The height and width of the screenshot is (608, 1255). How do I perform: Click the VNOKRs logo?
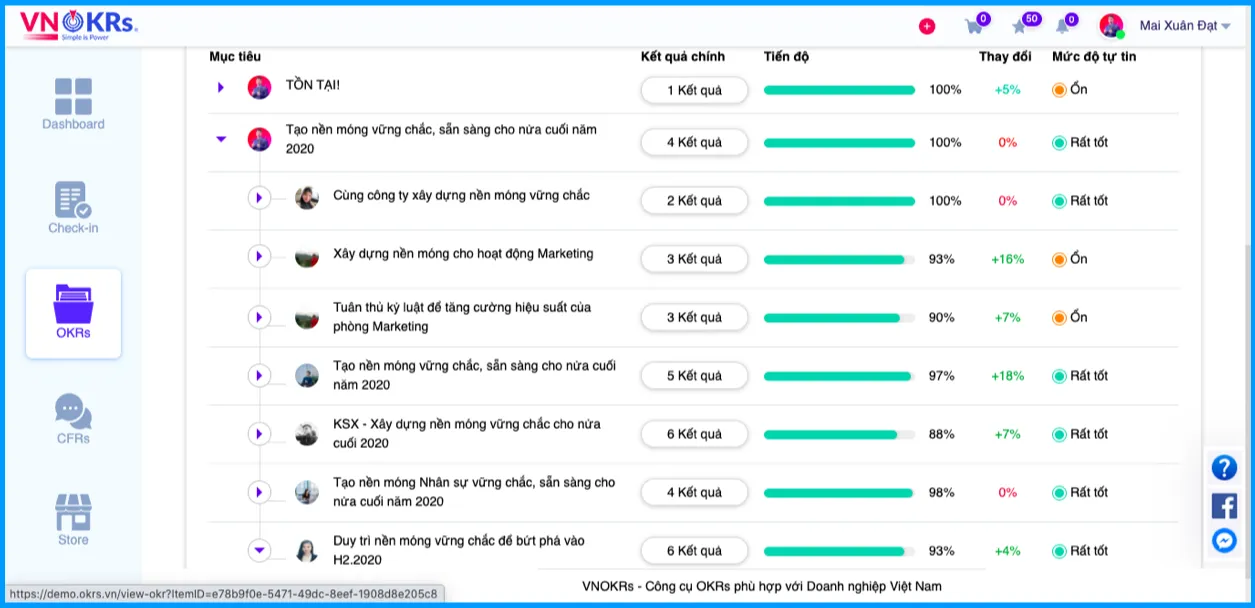click(79, 25)
